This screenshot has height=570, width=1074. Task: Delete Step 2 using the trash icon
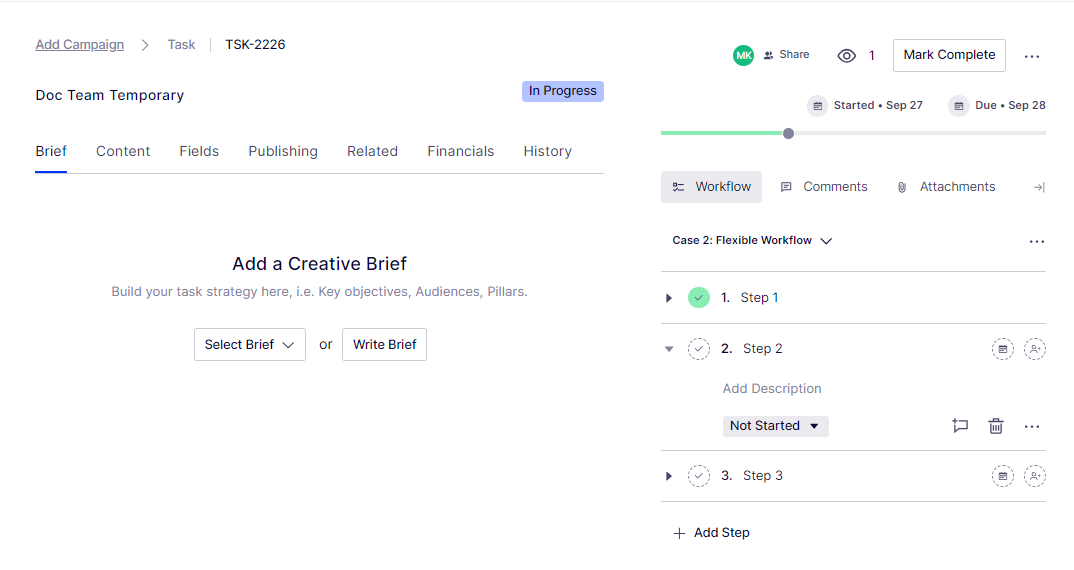click(x=996, y=426)
